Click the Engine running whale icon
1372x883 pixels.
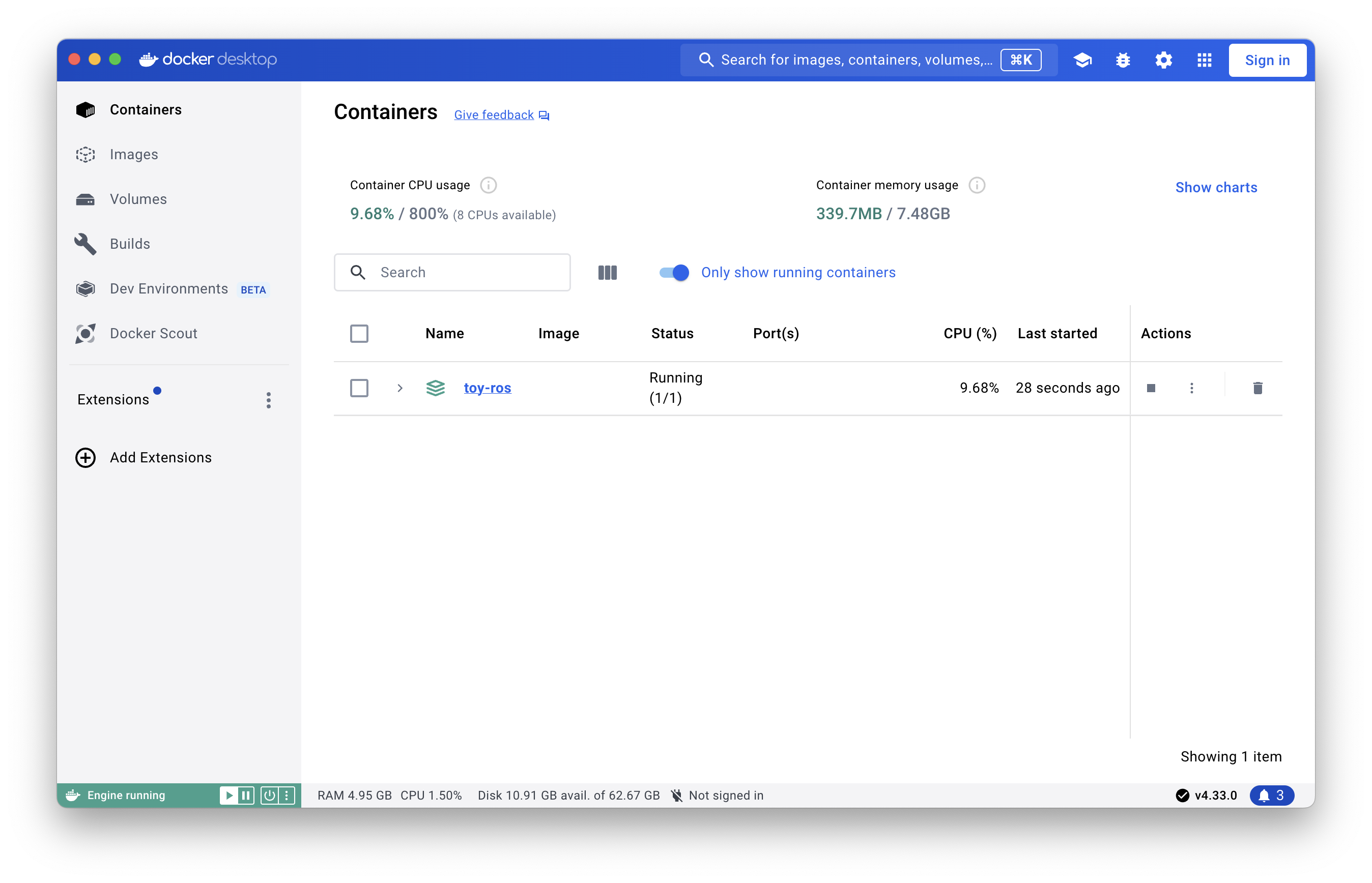click(x=73, y=796)
